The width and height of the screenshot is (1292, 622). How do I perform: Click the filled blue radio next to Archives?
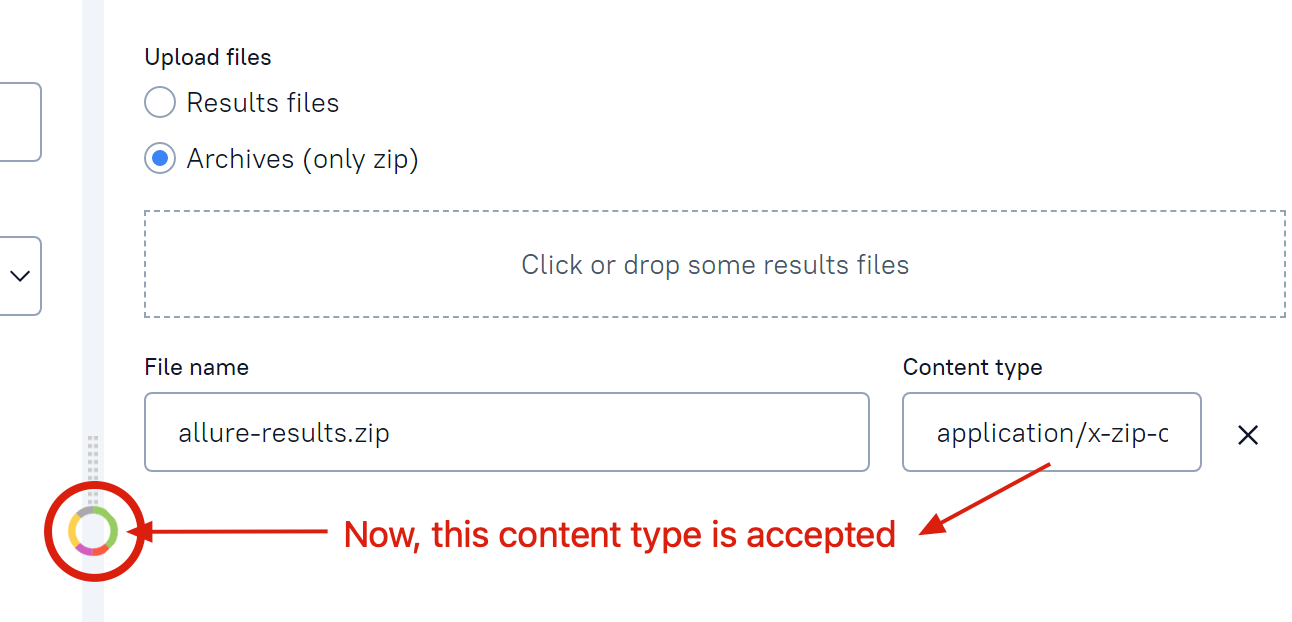[159, 158]
